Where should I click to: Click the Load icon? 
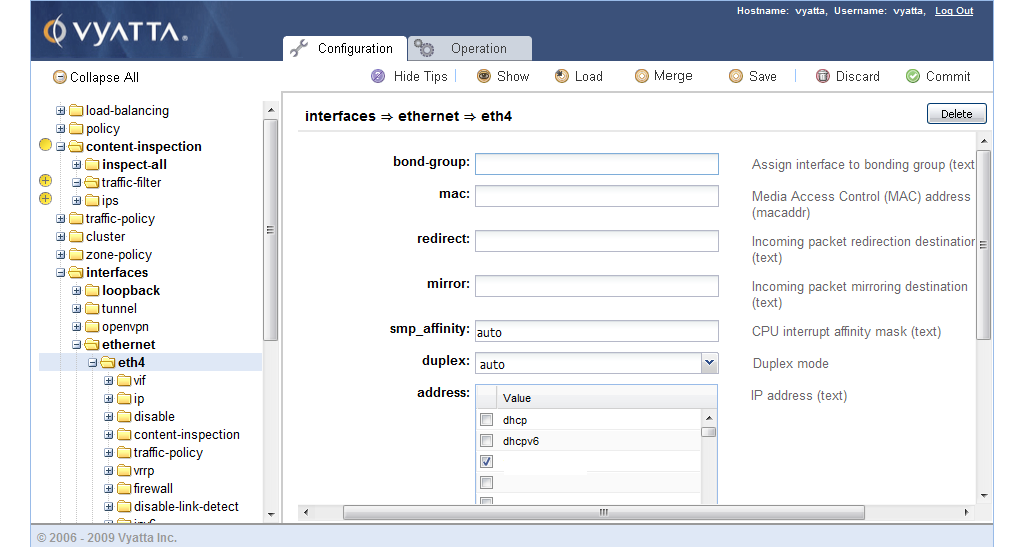561,76
